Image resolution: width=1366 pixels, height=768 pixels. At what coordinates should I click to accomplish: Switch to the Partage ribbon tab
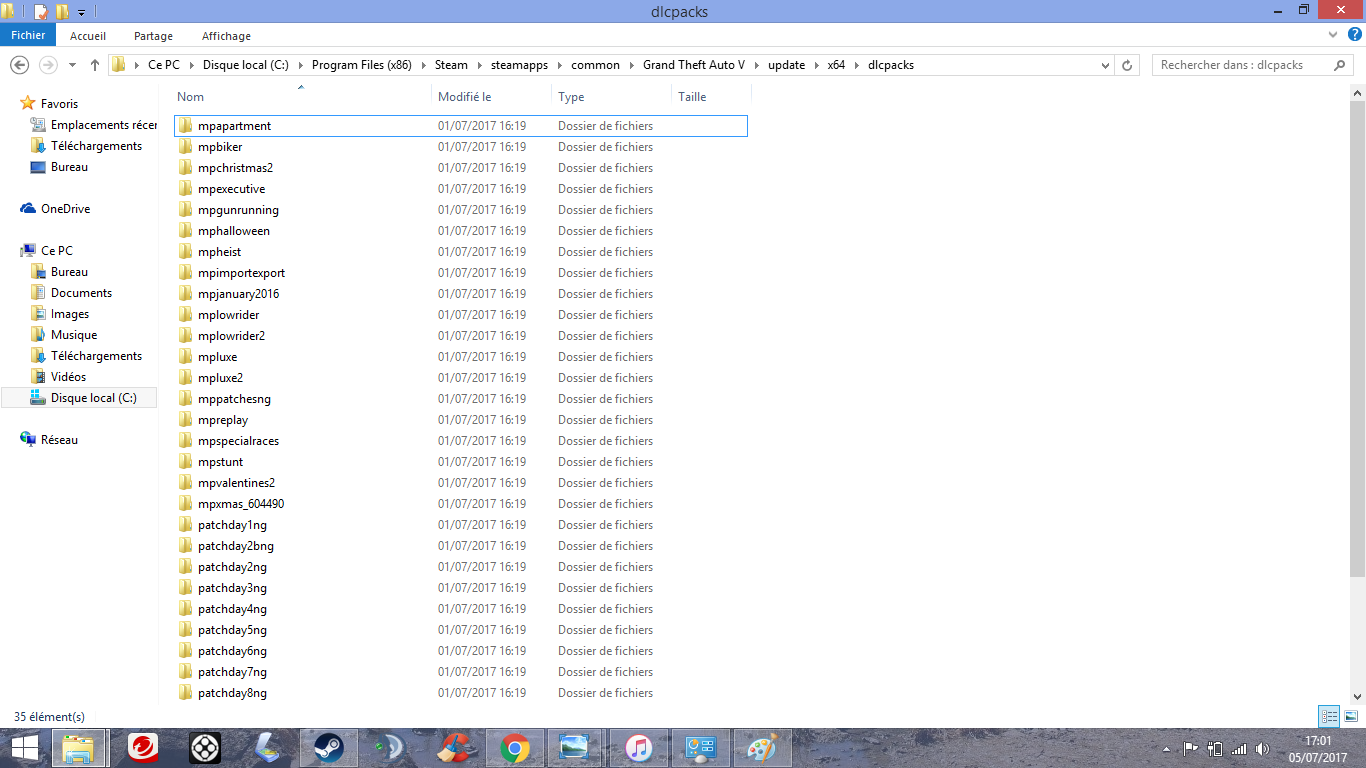pyautogui.click(x=153, y=36)
